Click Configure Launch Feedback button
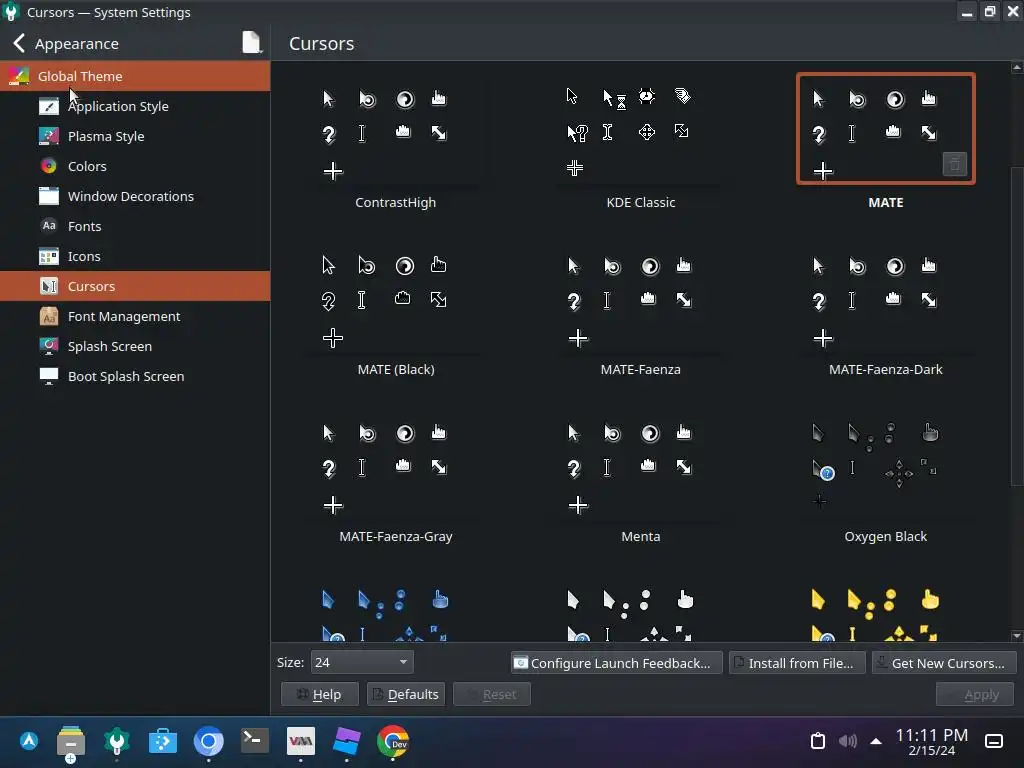Viewport: 1024px width, 768px height. tap(616, 663)
